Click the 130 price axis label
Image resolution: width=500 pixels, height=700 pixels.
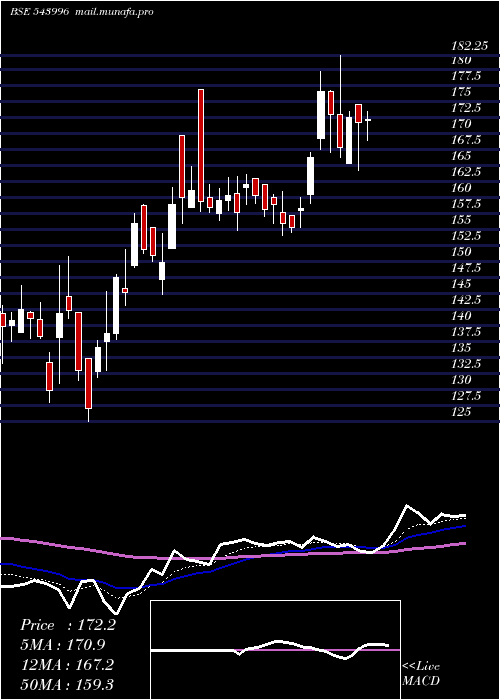tap(461, 380)
